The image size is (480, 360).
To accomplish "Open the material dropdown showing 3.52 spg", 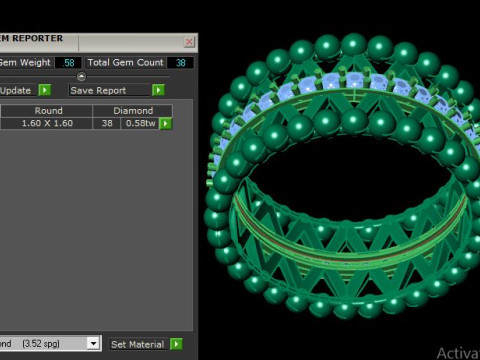I will [94, 343].
